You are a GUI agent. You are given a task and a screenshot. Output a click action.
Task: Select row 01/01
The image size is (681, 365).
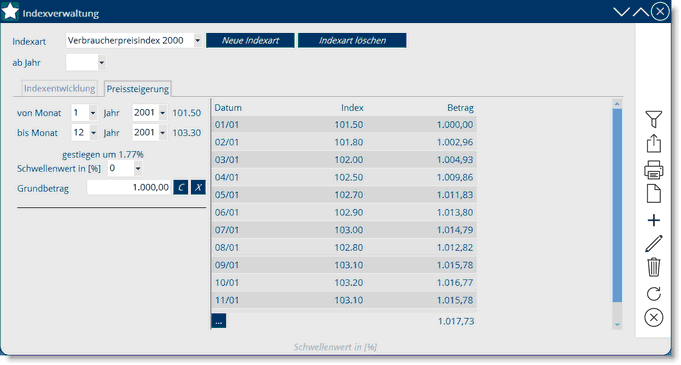[344, 125]
